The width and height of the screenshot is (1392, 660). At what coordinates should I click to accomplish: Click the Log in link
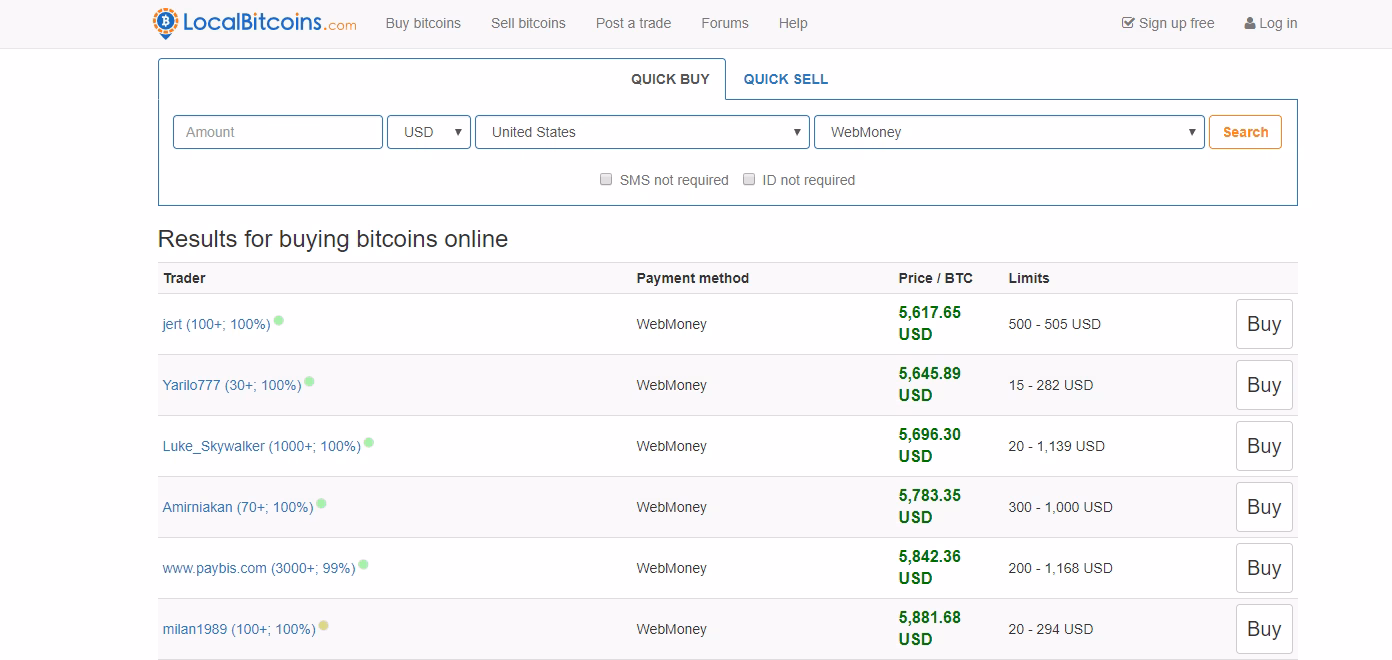click(1271, 23)
